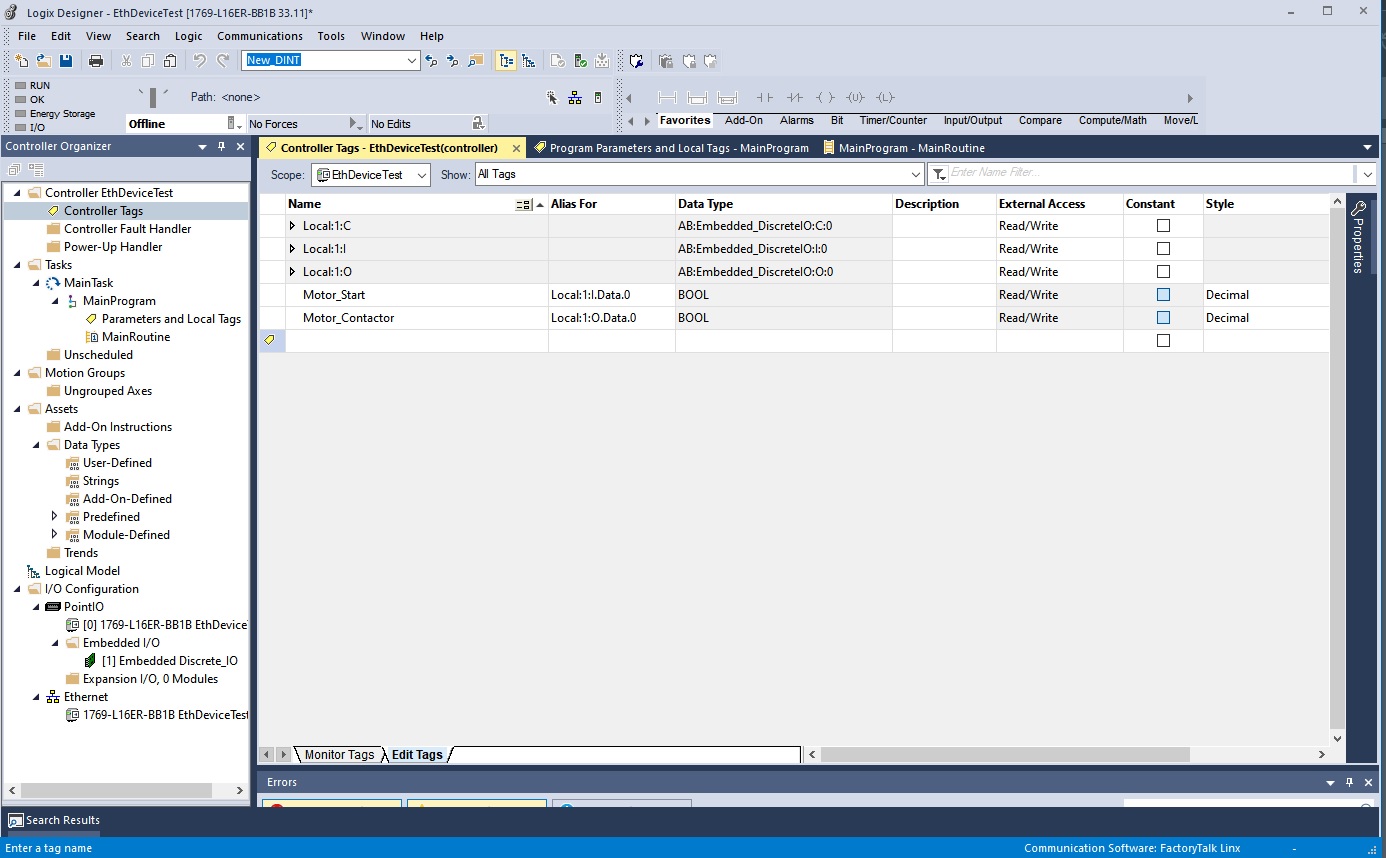Switch to the Monitor Tags tab
Image resolution: width=1386 pixels, height=858 pixels.
[339, 755]
